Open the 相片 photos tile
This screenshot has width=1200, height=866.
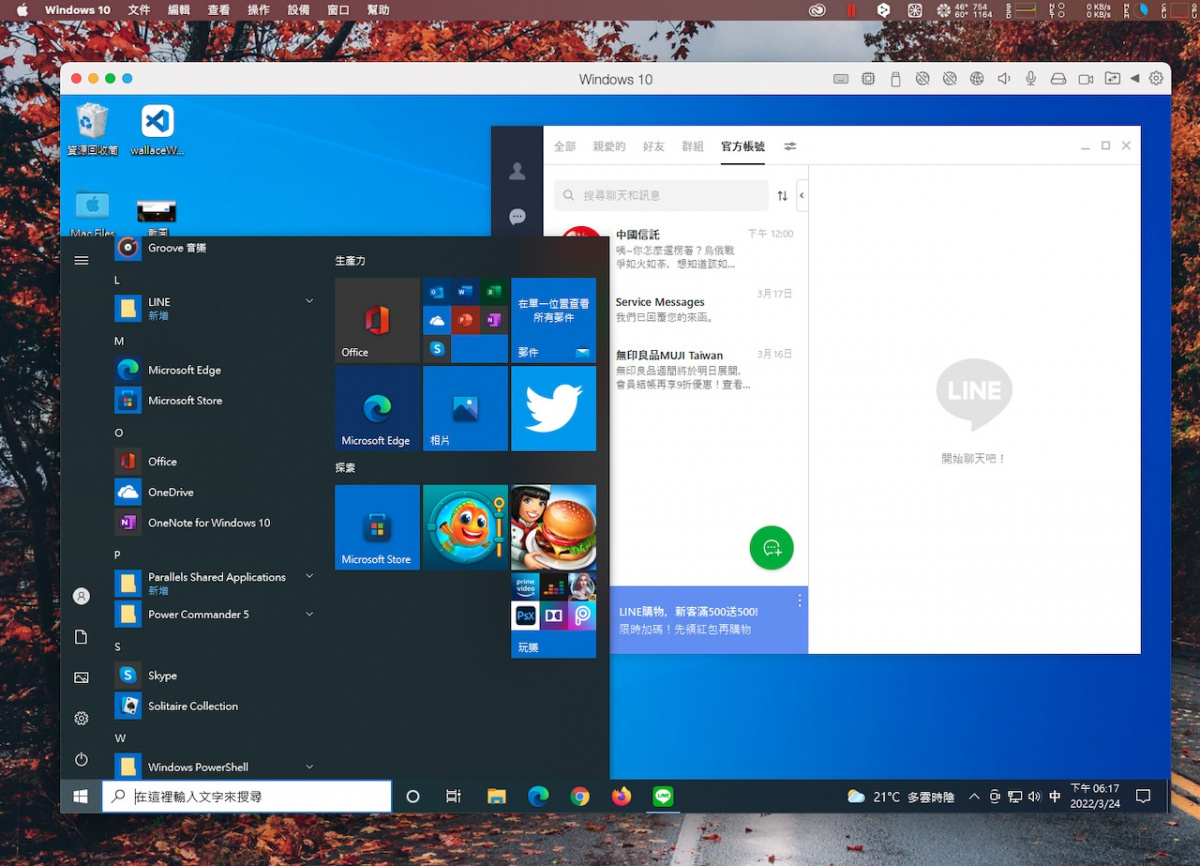point(465,408)
